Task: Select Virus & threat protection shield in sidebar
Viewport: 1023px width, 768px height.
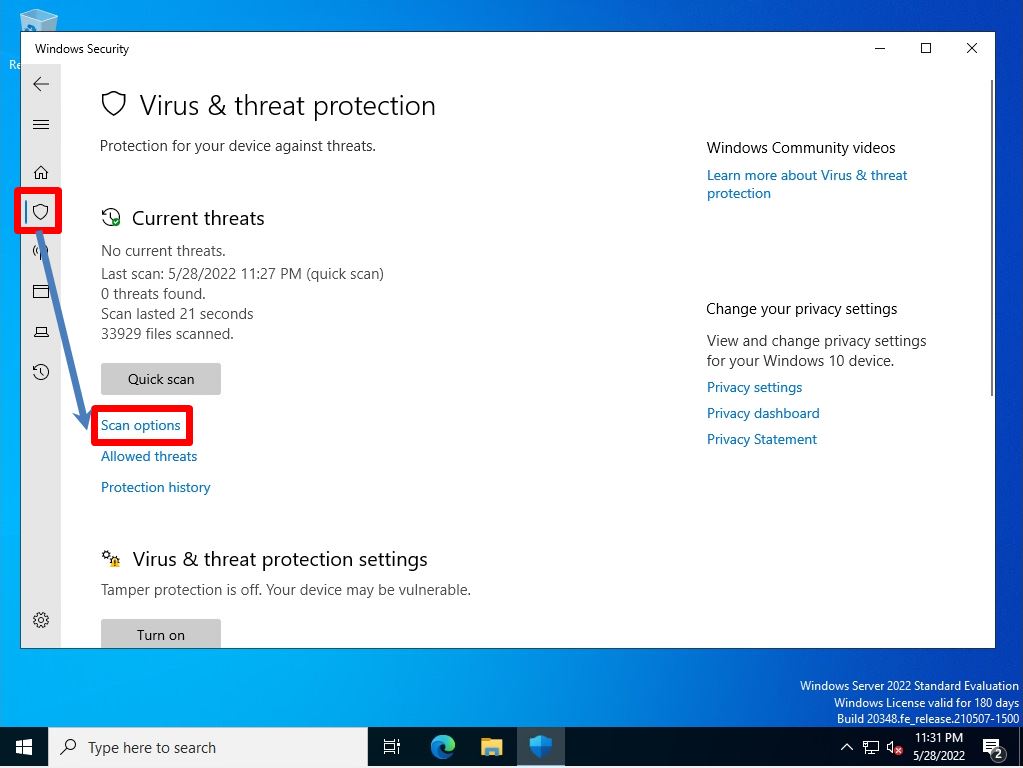Action: tap(41, 211)
